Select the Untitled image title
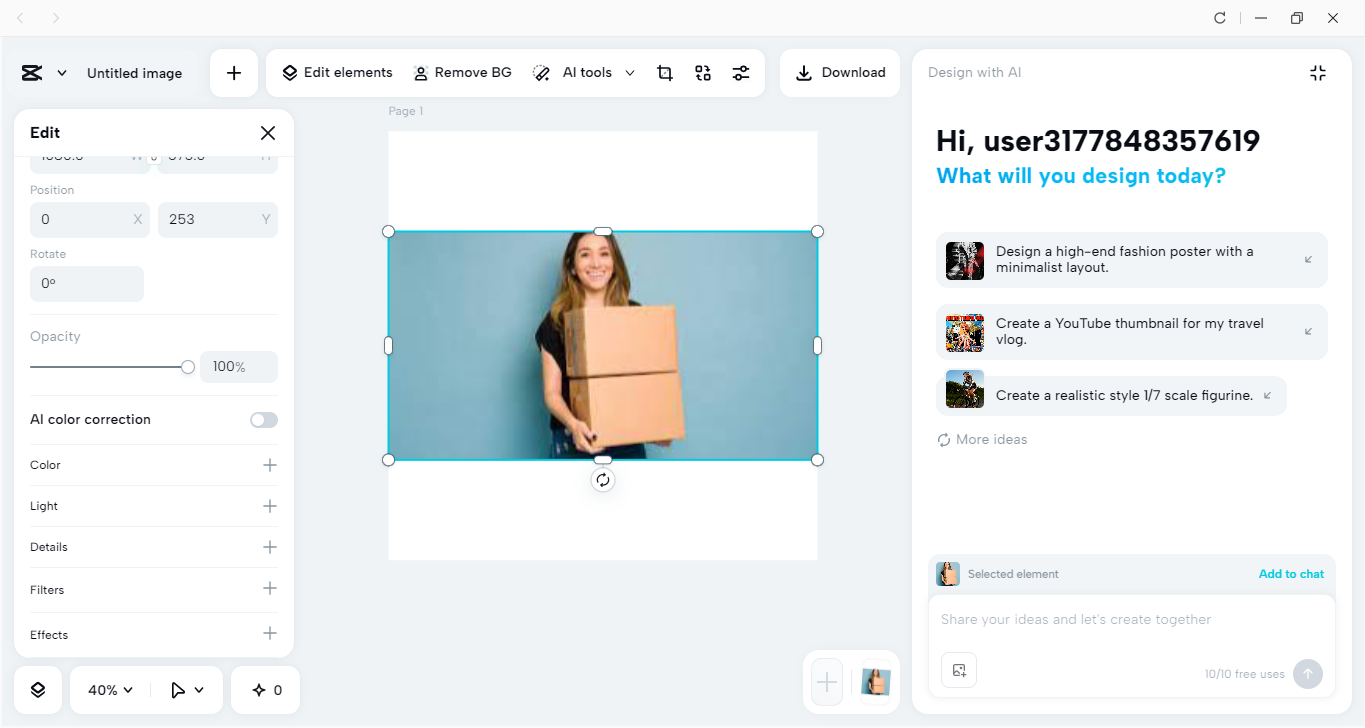This screenshot has width=1365, height=728. (135, 73)
